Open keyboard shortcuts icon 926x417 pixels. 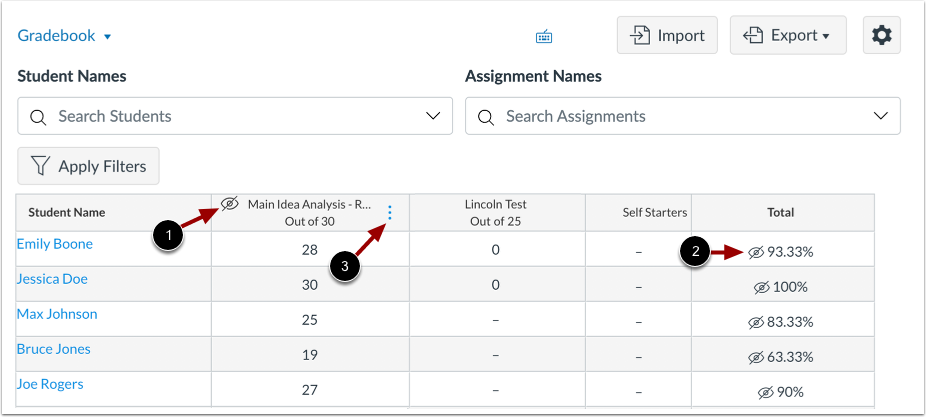pos(544,37)
